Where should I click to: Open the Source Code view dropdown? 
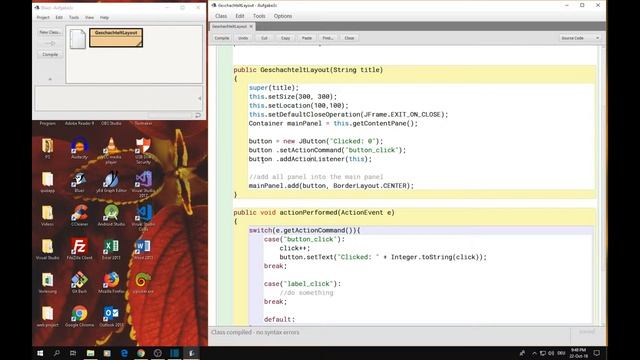[x=580, y=38]
